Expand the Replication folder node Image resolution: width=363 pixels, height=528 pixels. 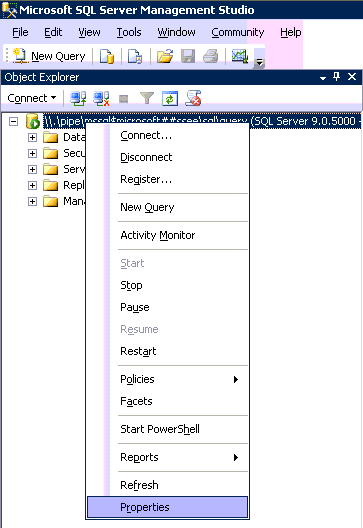[32, 185]
